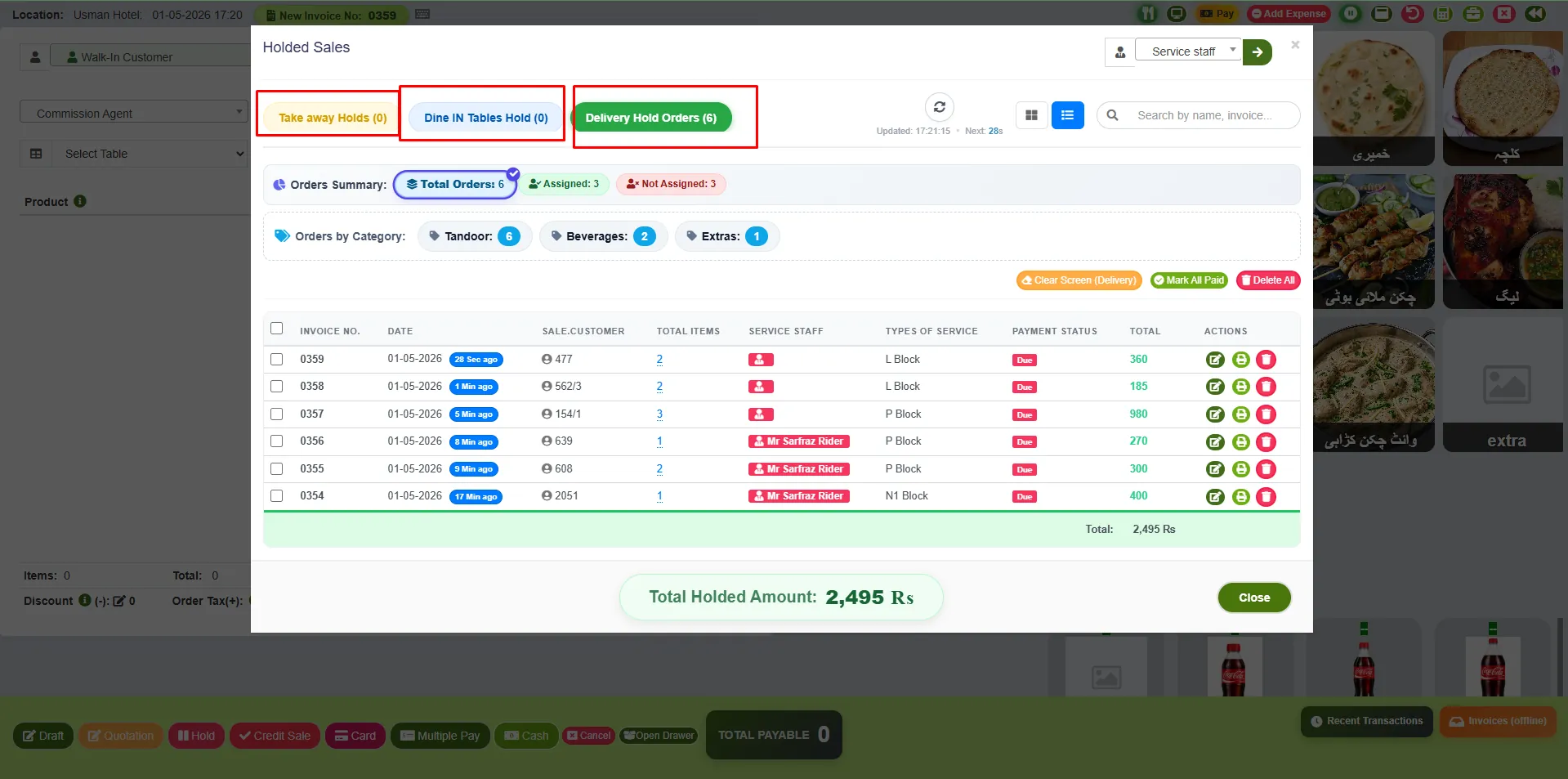1568x779 pixels.
Task: Open Take away Holds tab
Action: point(333,118)
